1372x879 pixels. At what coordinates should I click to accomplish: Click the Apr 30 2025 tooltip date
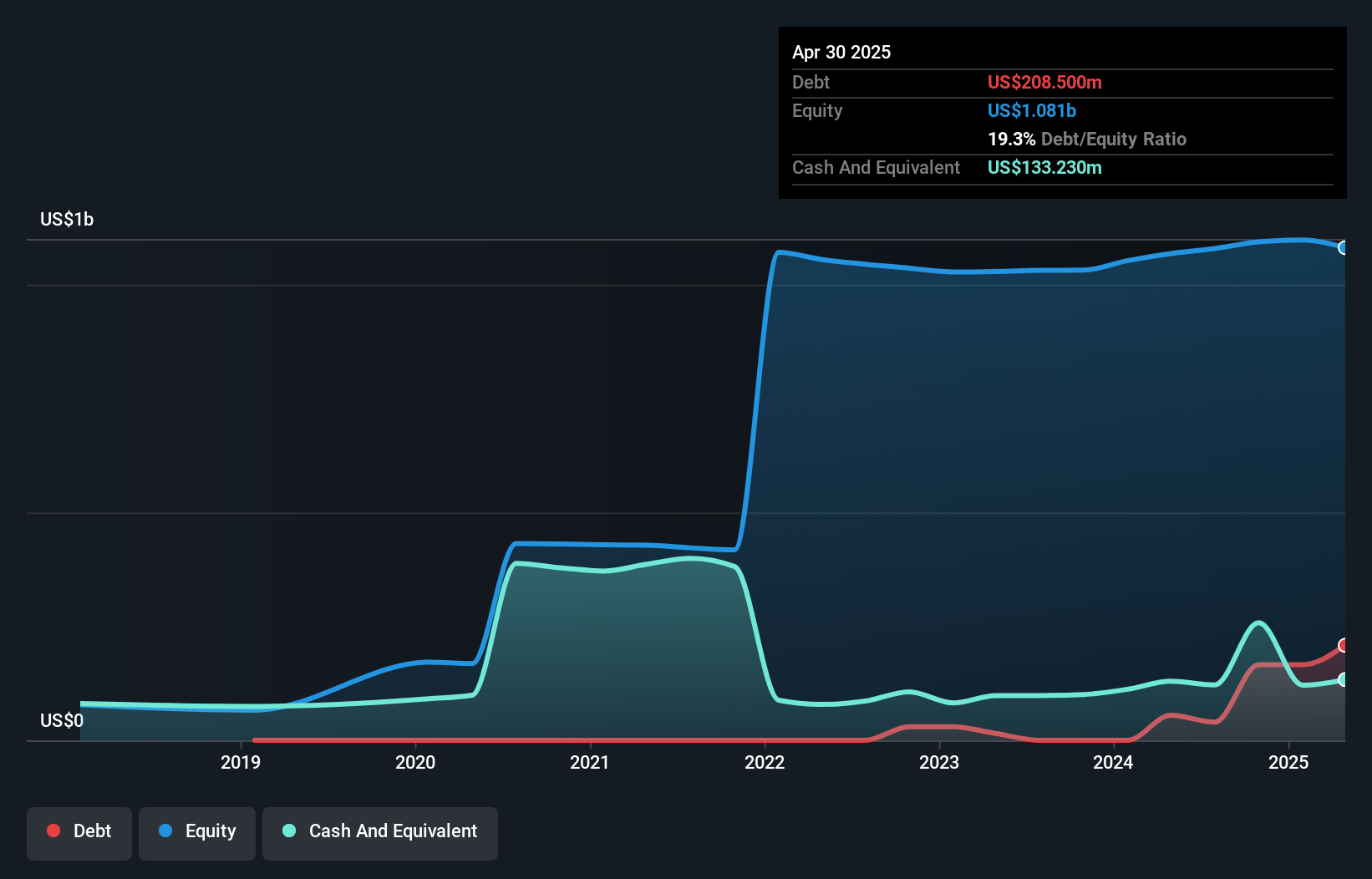tap(841, 52)
